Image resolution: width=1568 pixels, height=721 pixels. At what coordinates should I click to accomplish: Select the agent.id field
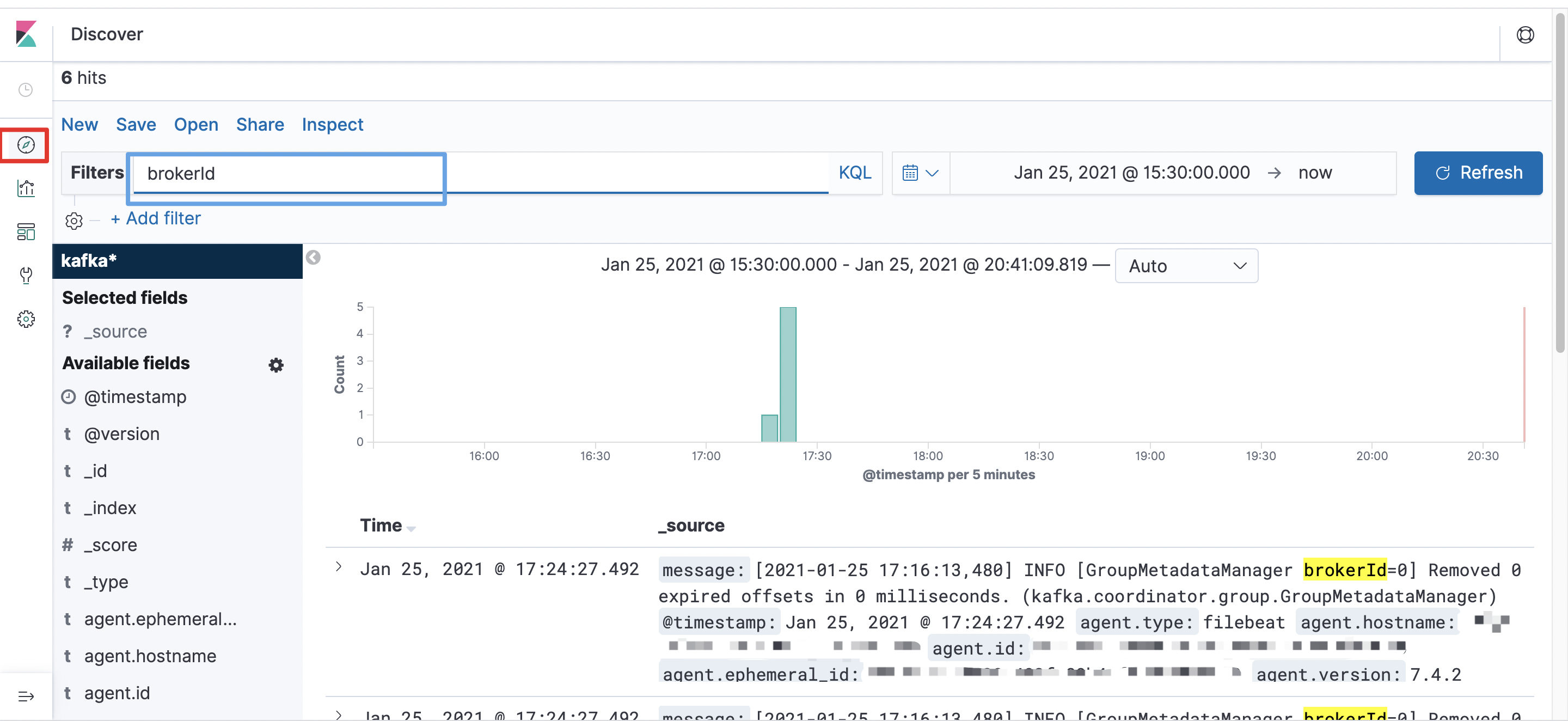pos(117,693)
